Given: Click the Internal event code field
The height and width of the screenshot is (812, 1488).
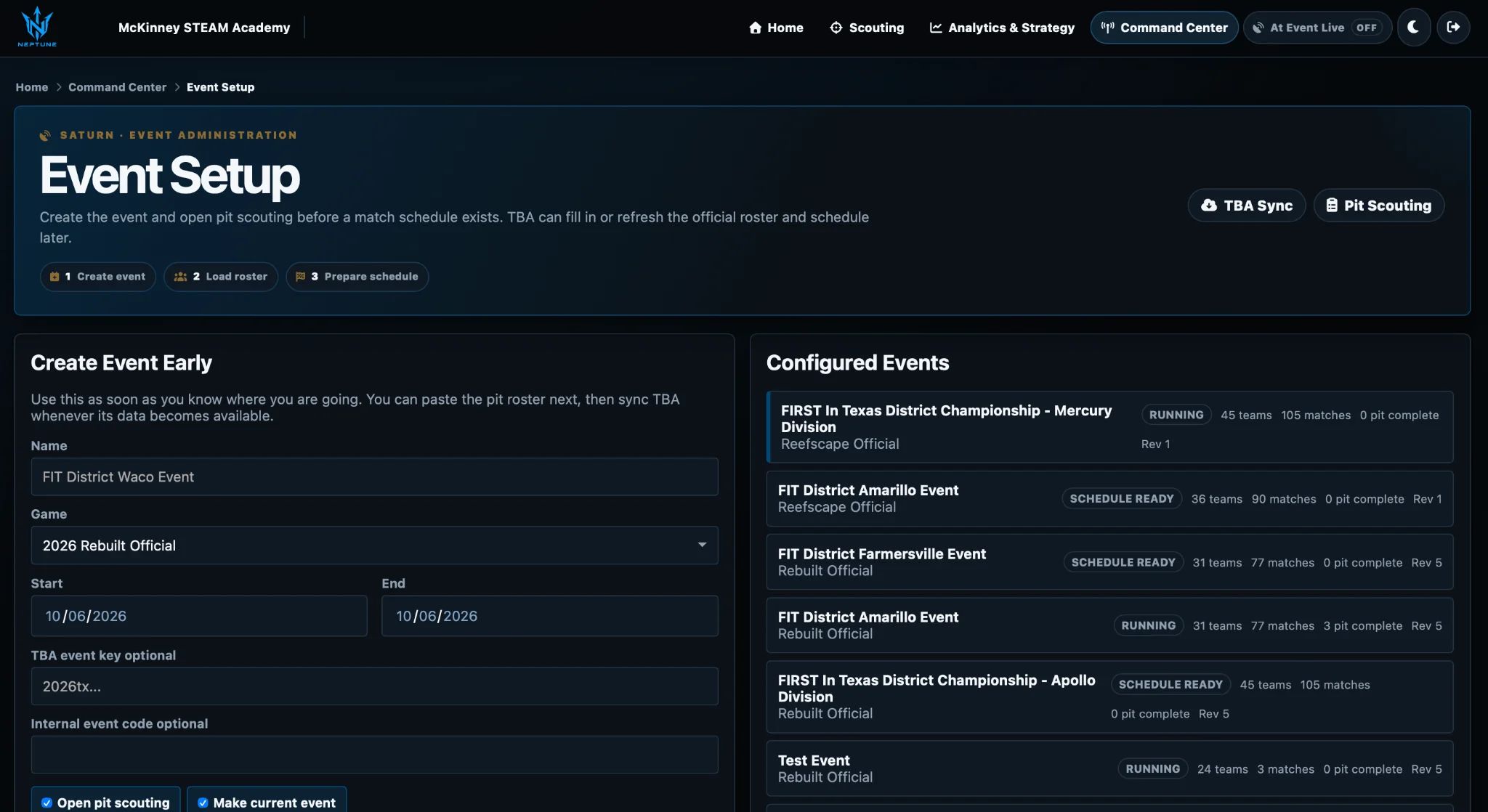Looking at the screenshot, I should 374,755.
